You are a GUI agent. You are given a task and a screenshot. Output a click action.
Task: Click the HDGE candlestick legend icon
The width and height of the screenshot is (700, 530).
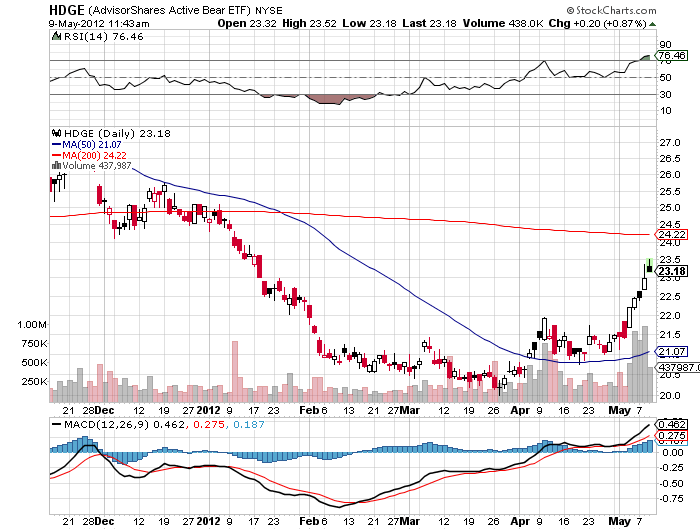pyautogui.click(x=56, y=133)
